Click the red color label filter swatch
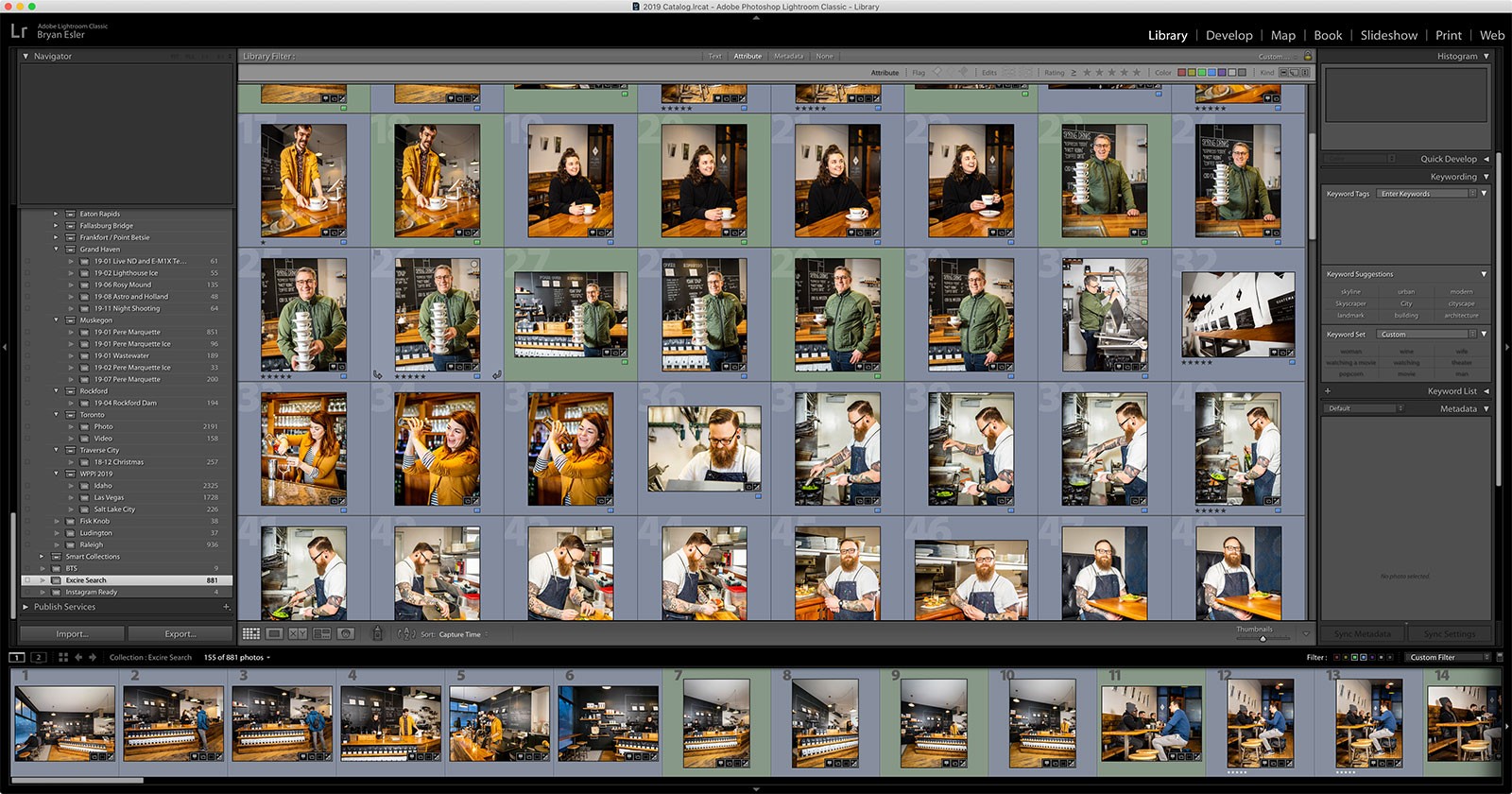Screen dimensions: 1512x794 click(x=1182, y=73)
